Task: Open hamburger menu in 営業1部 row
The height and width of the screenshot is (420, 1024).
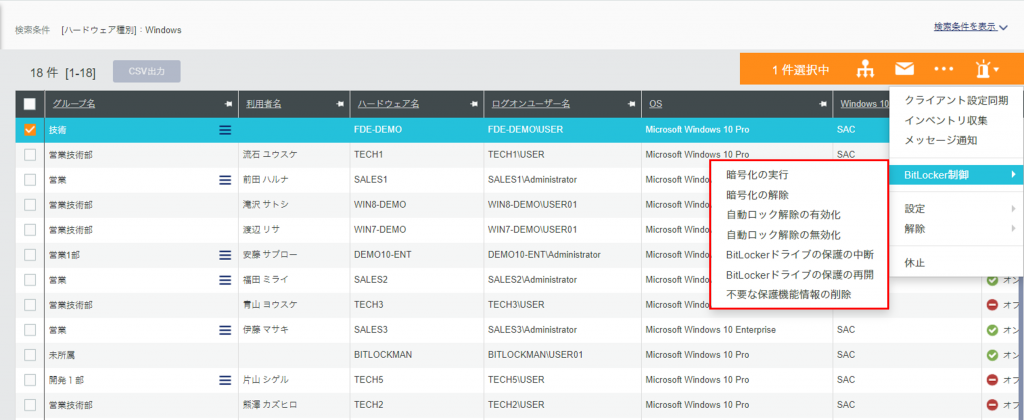Action: pyautogui.click(x=225, y=255)
